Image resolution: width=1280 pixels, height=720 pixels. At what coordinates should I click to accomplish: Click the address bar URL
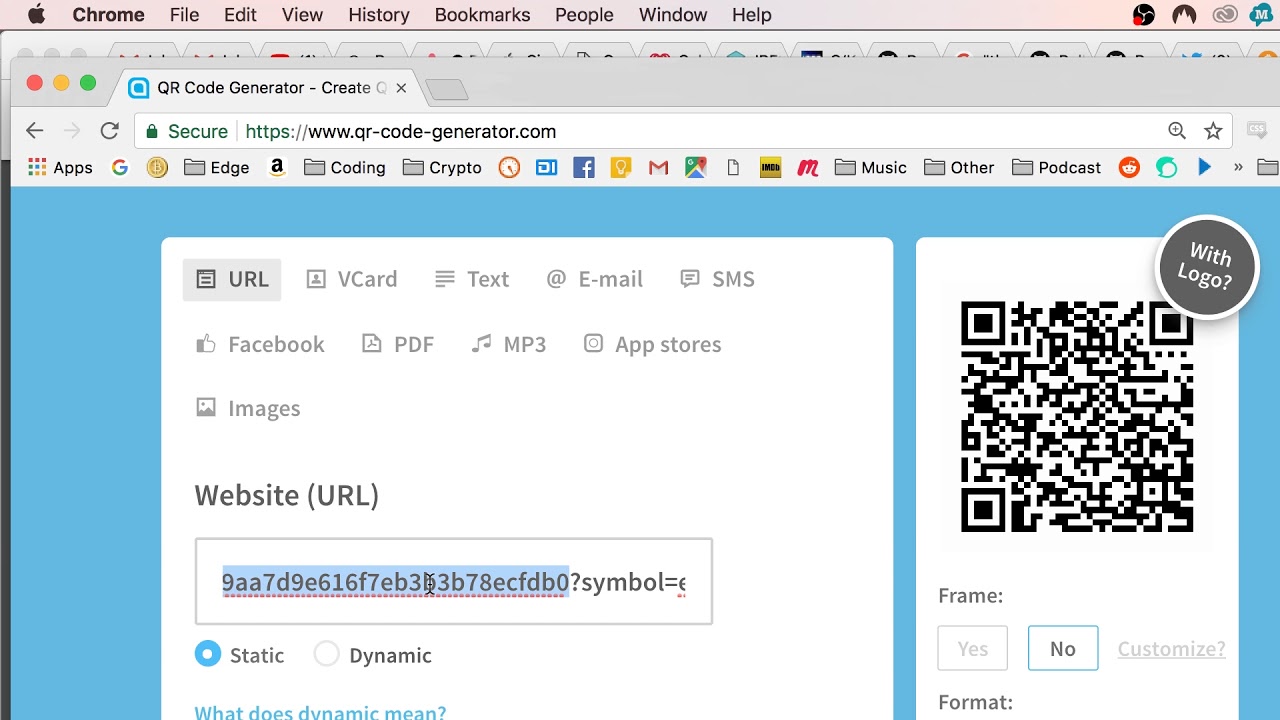point(400,132)
